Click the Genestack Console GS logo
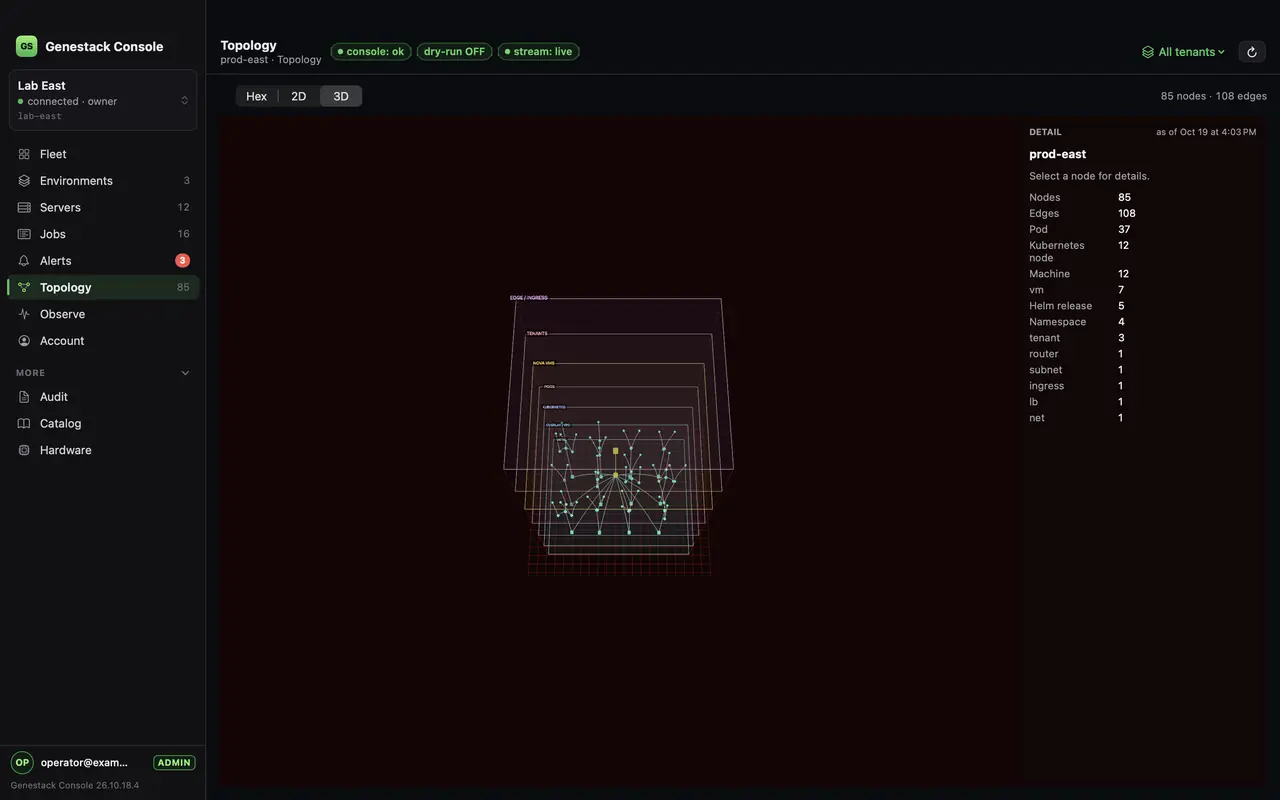Screen dimensions: 1280x800 pos(26,46)
